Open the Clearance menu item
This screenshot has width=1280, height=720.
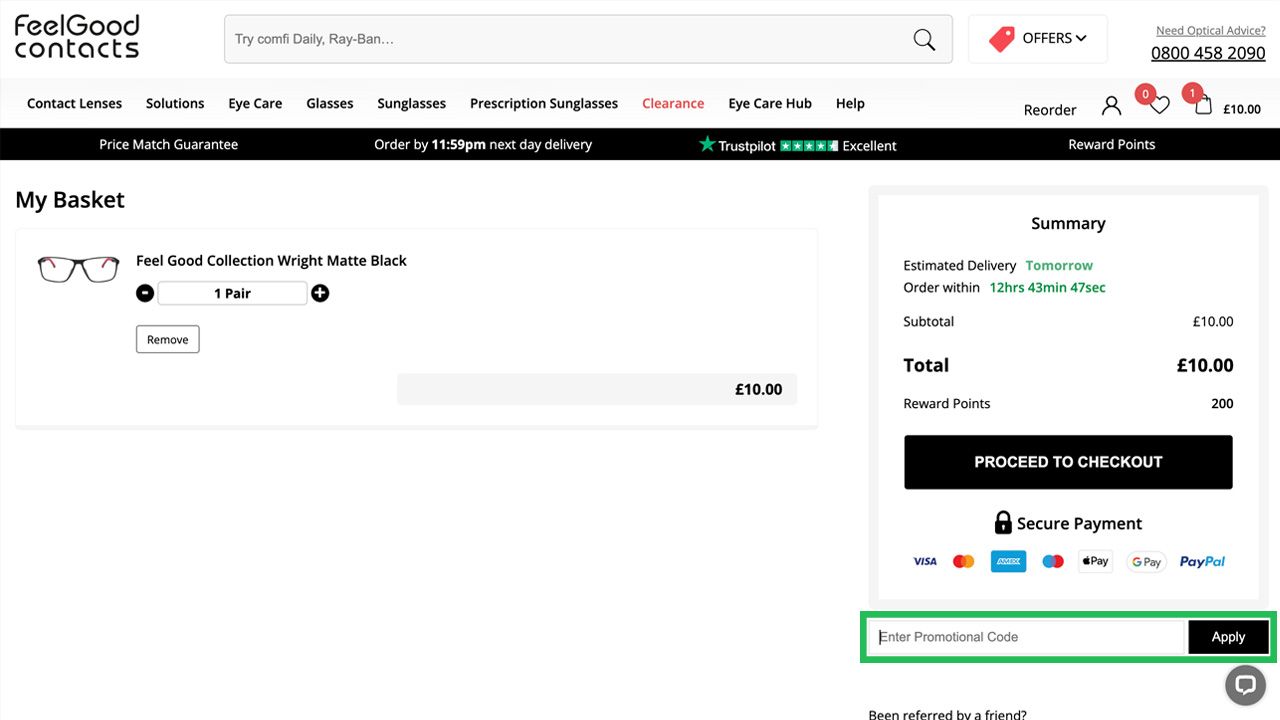coord(673,103)
